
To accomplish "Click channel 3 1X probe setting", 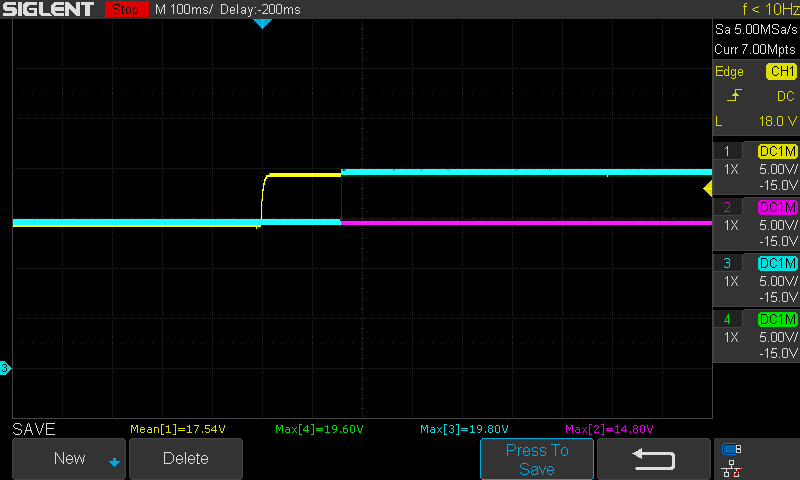I will 731,282.
